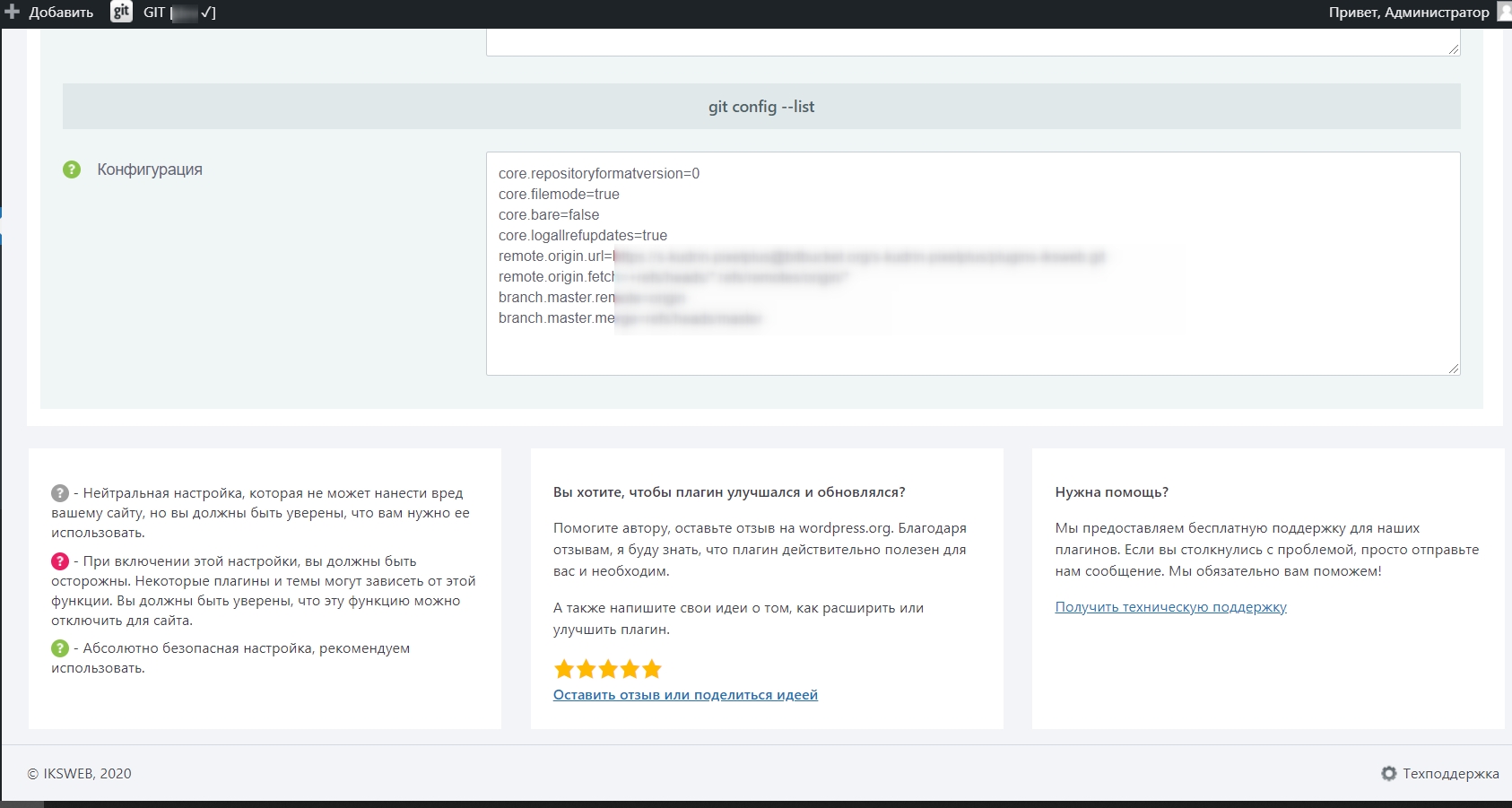Click the green safe-setting question icon in legend
1512x808 pixels.
coord(60,648)
